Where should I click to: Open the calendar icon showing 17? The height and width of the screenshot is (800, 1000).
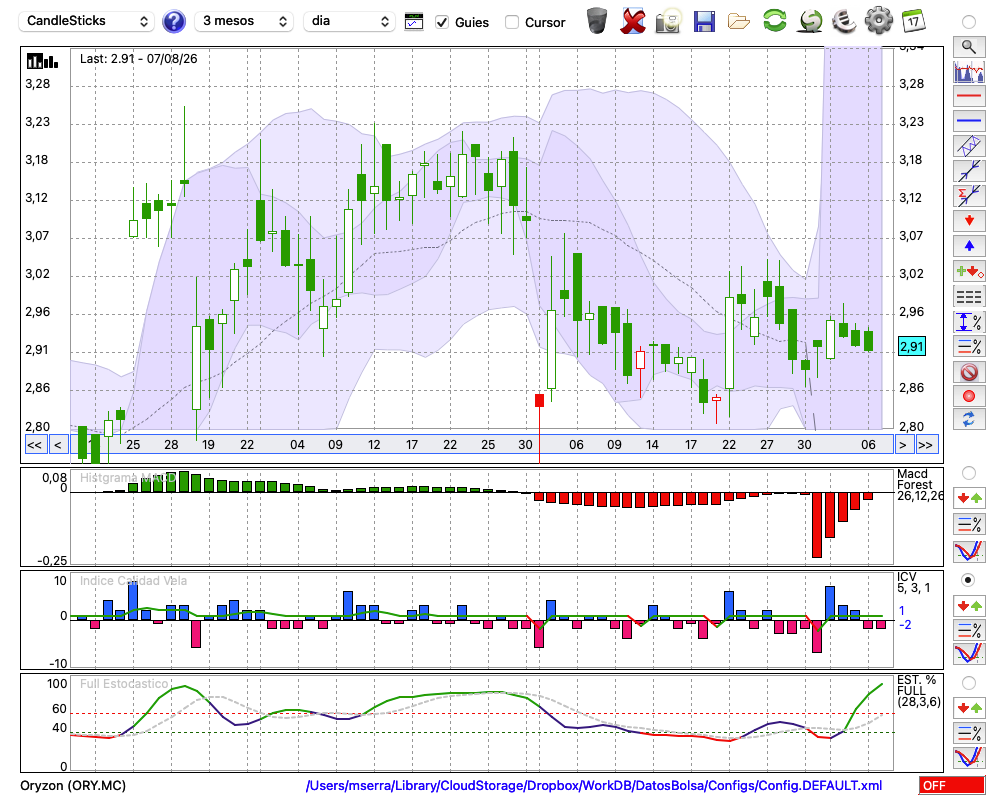913,21
